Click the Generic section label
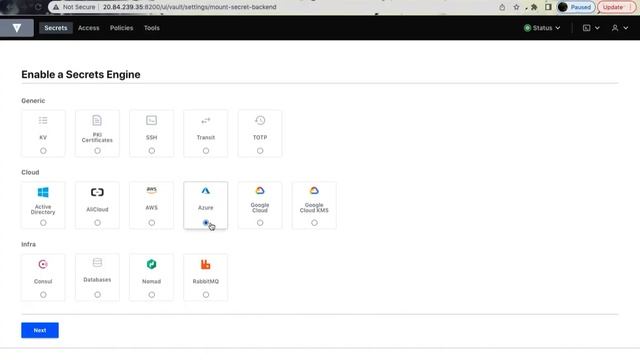 click(x=33, y=100)
